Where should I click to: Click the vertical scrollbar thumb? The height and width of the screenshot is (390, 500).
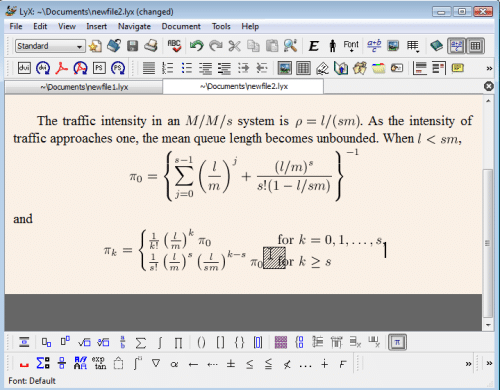click(x=488, y=243)
